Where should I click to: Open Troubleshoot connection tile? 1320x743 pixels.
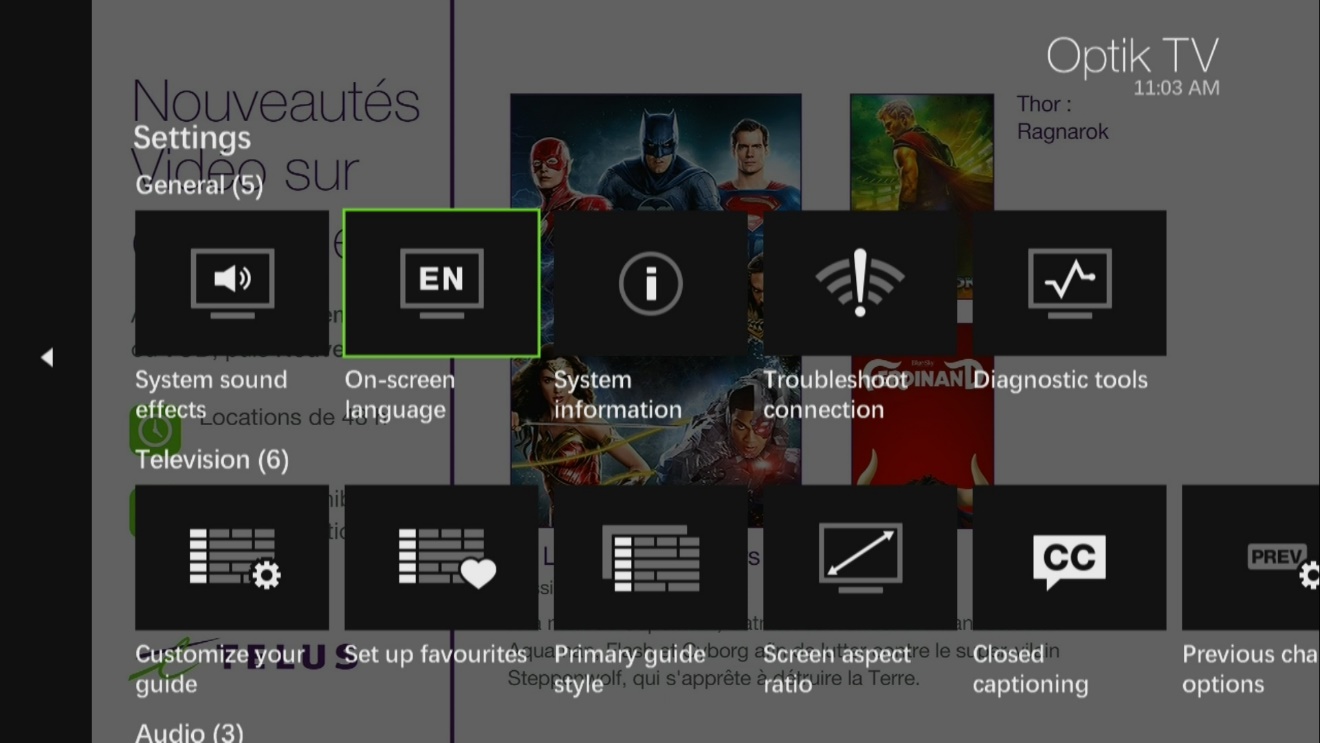tap(860, 283)
